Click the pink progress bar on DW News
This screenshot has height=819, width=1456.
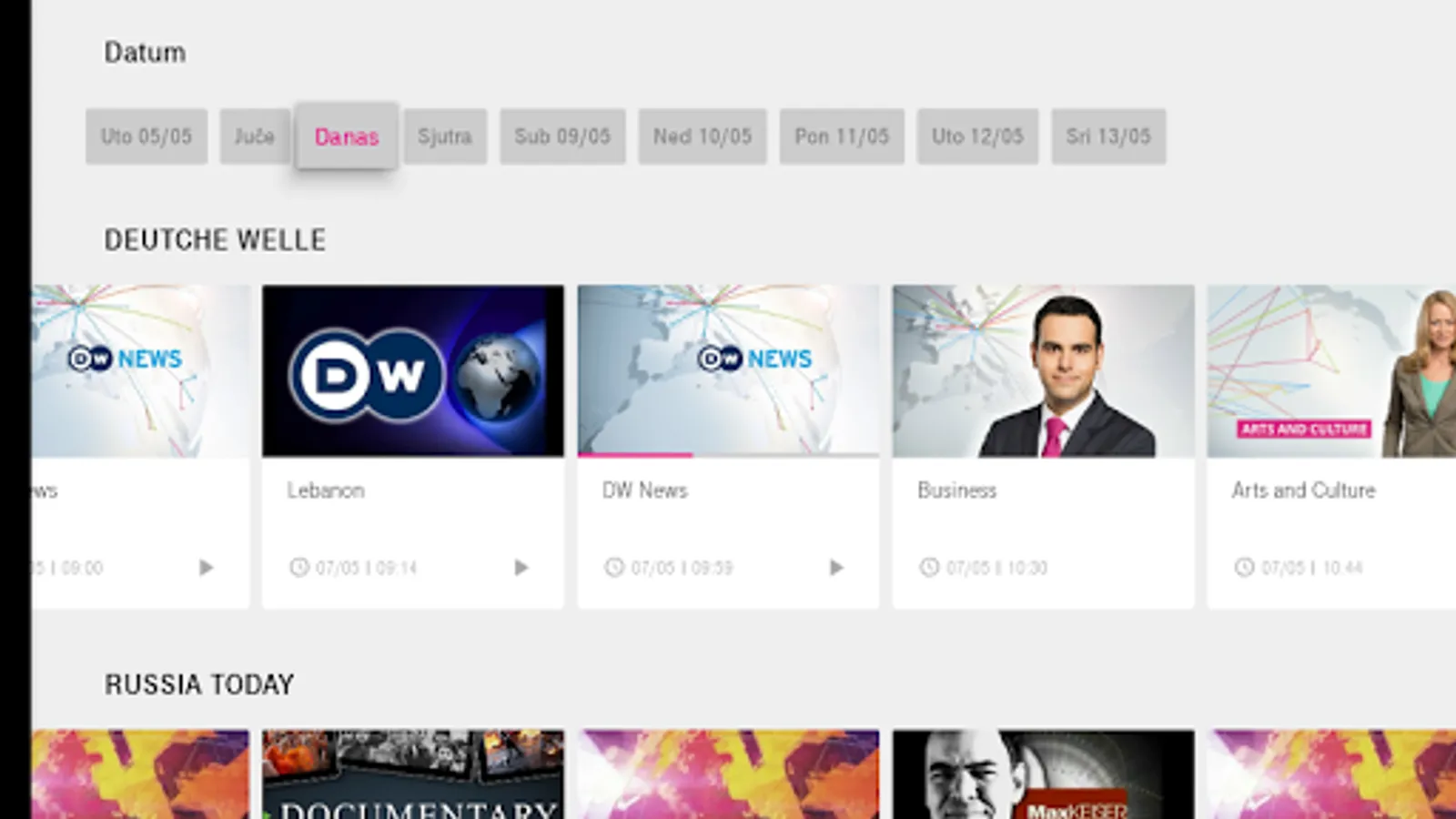[x=635, y=454]
